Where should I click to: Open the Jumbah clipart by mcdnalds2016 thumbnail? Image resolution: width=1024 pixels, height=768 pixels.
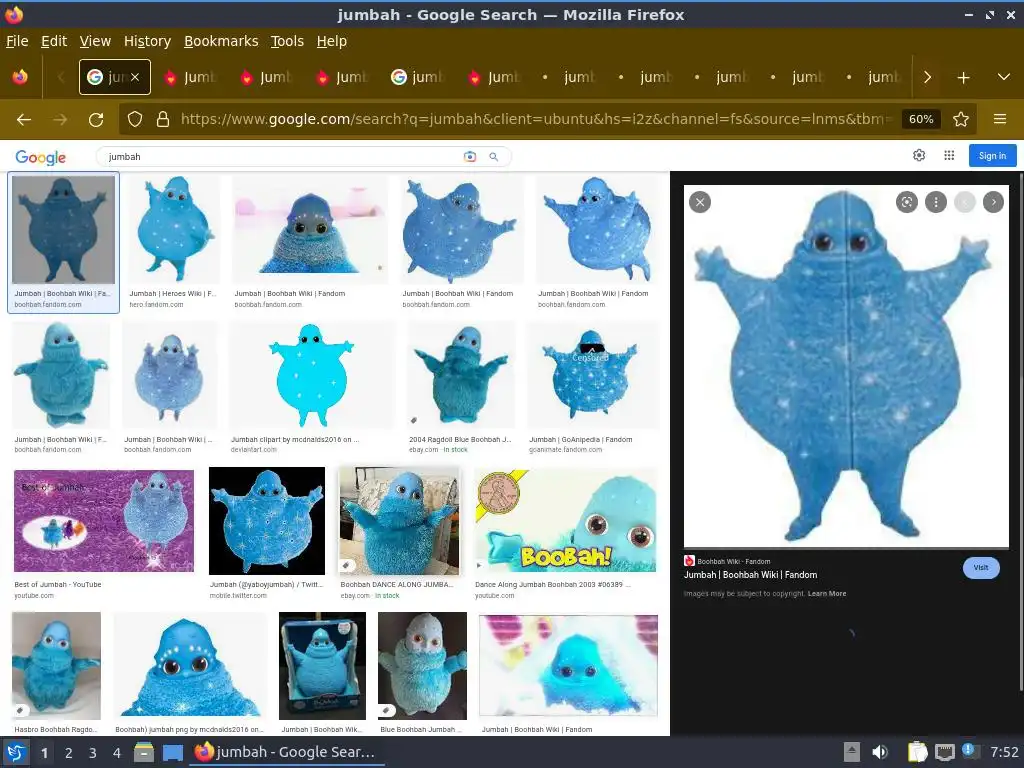click(x=312, y=374)
